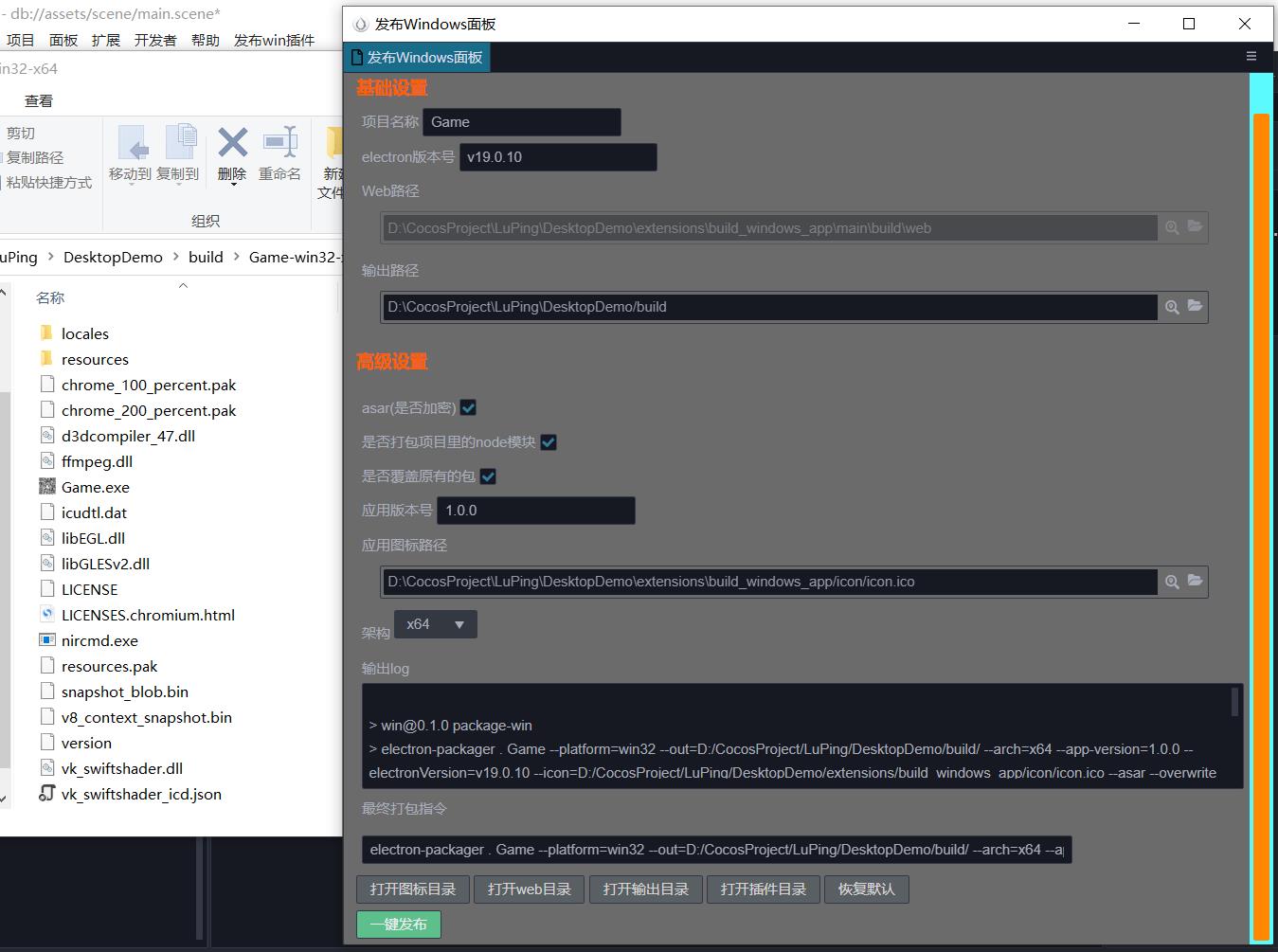Image resolution: width=1278 pixels, height=952 pixels.
Task: Select Game.exe in the file list
Action: point(95,487)
